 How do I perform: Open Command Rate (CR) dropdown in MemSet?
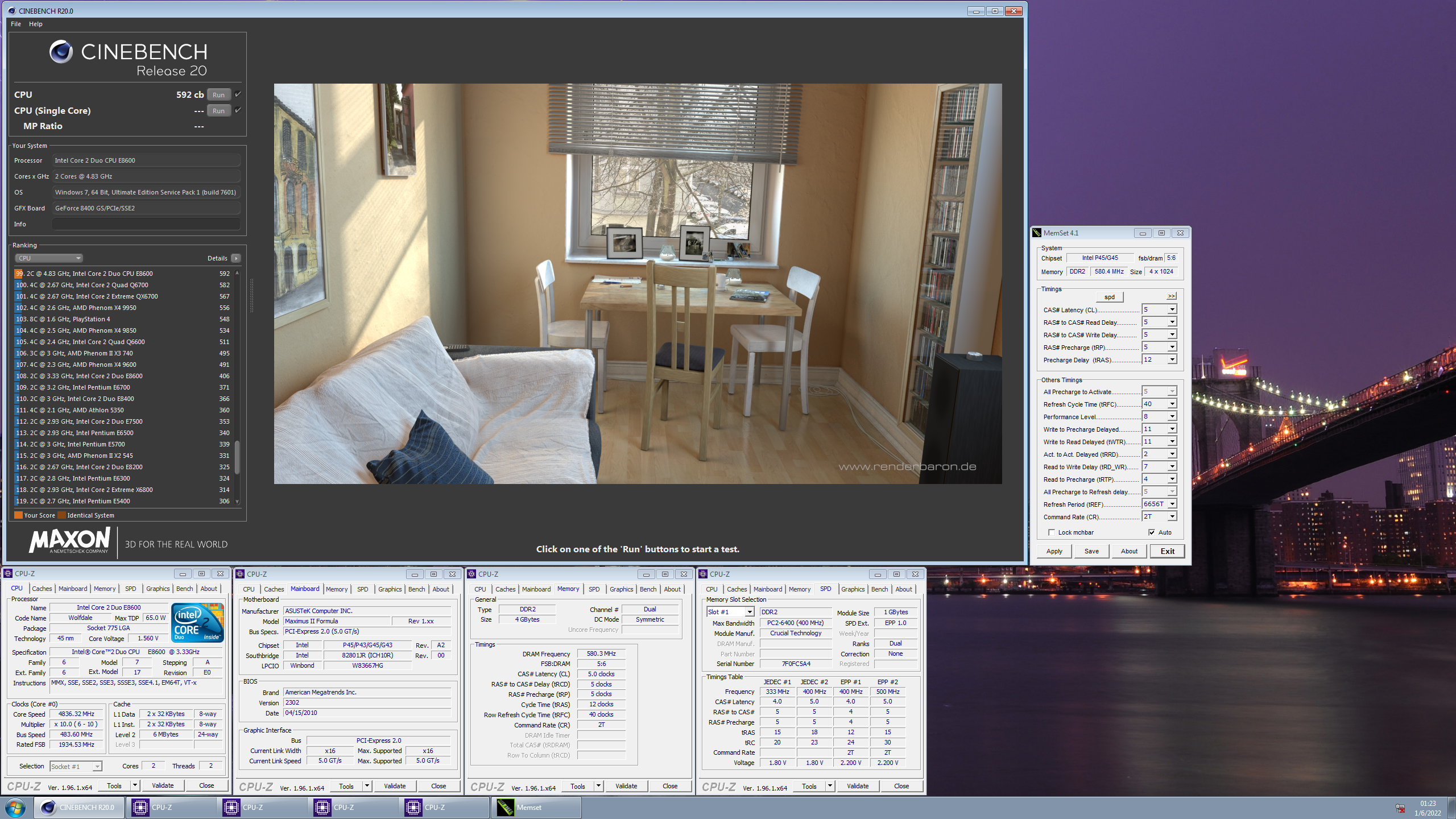(x=1172, y=517)
